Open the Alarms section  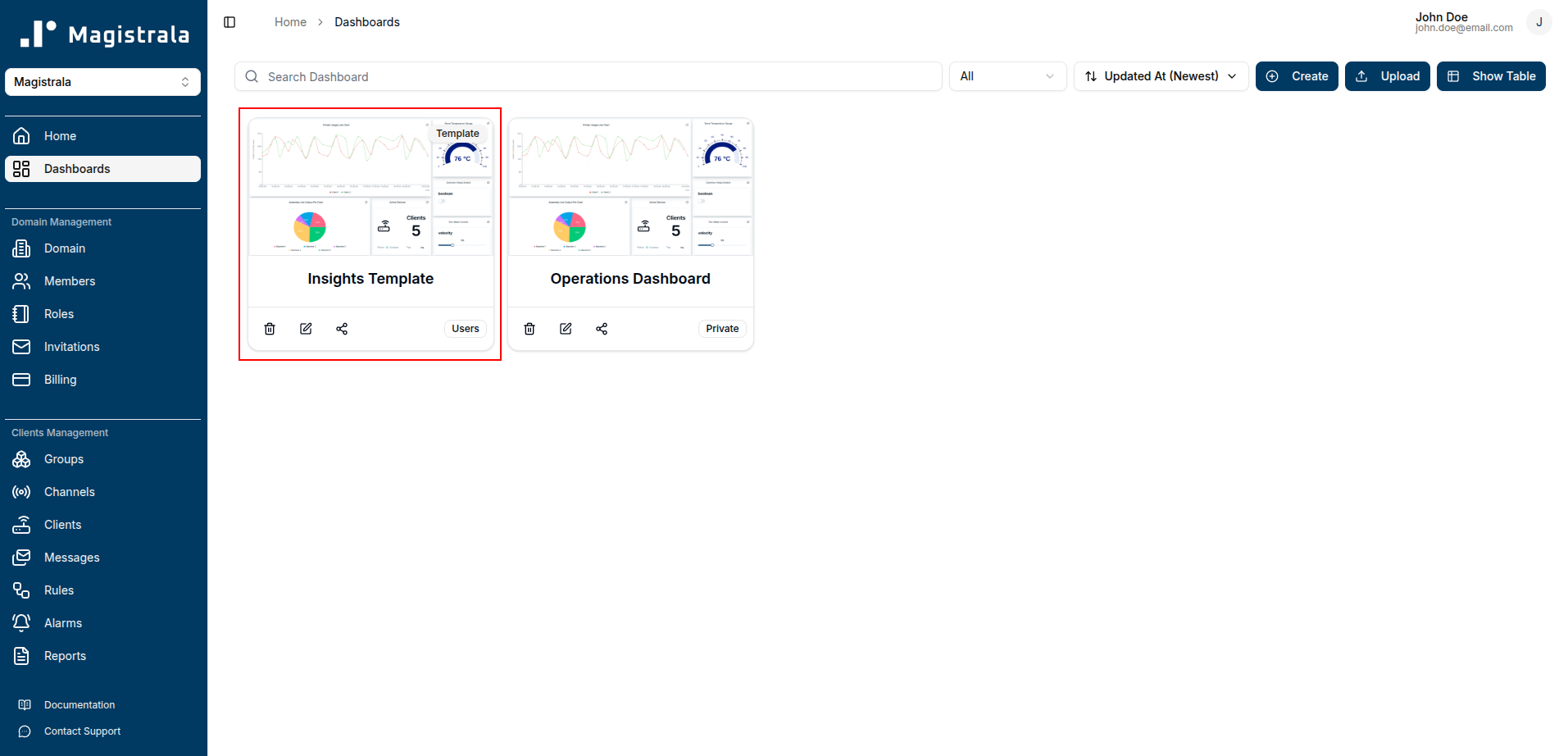pos(63,622)
